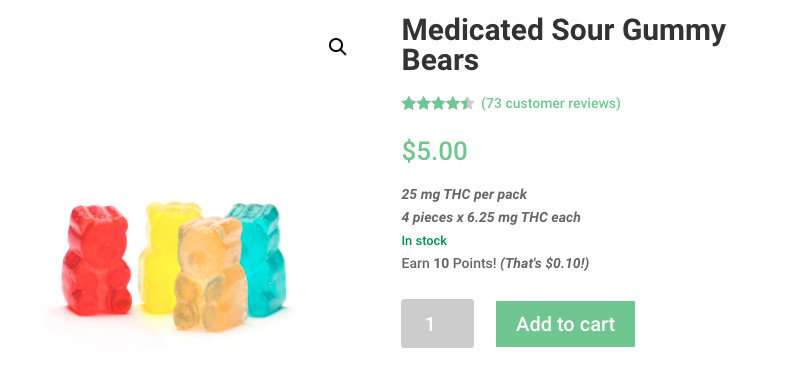This screenshot has height=382, width=800.
Task: Click the 4 pieces x 6.25 mg line
Action: pyautogui.click(x=491, y=217)
